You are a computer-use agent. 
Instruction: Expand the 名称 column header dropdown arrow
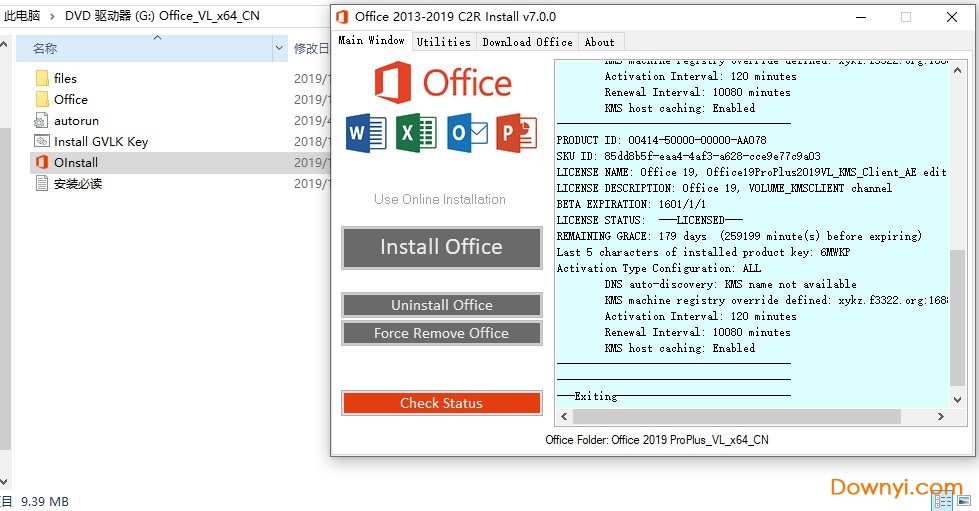(x=279, y=48)
